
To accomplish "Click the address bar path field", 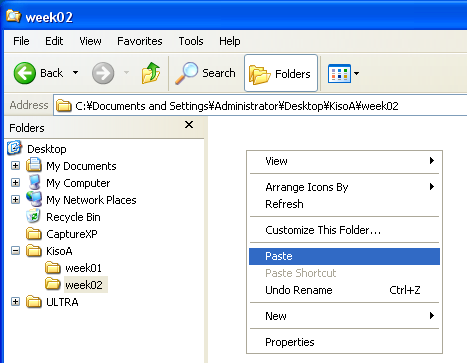I will [x=260, y=106].
